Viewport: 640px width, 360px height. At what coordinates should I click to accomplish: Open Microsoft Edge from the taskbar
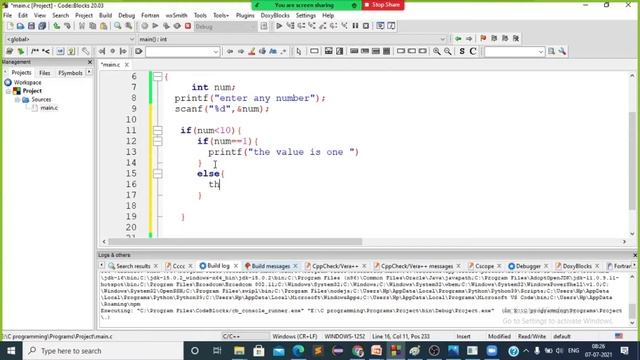(298, 351)
